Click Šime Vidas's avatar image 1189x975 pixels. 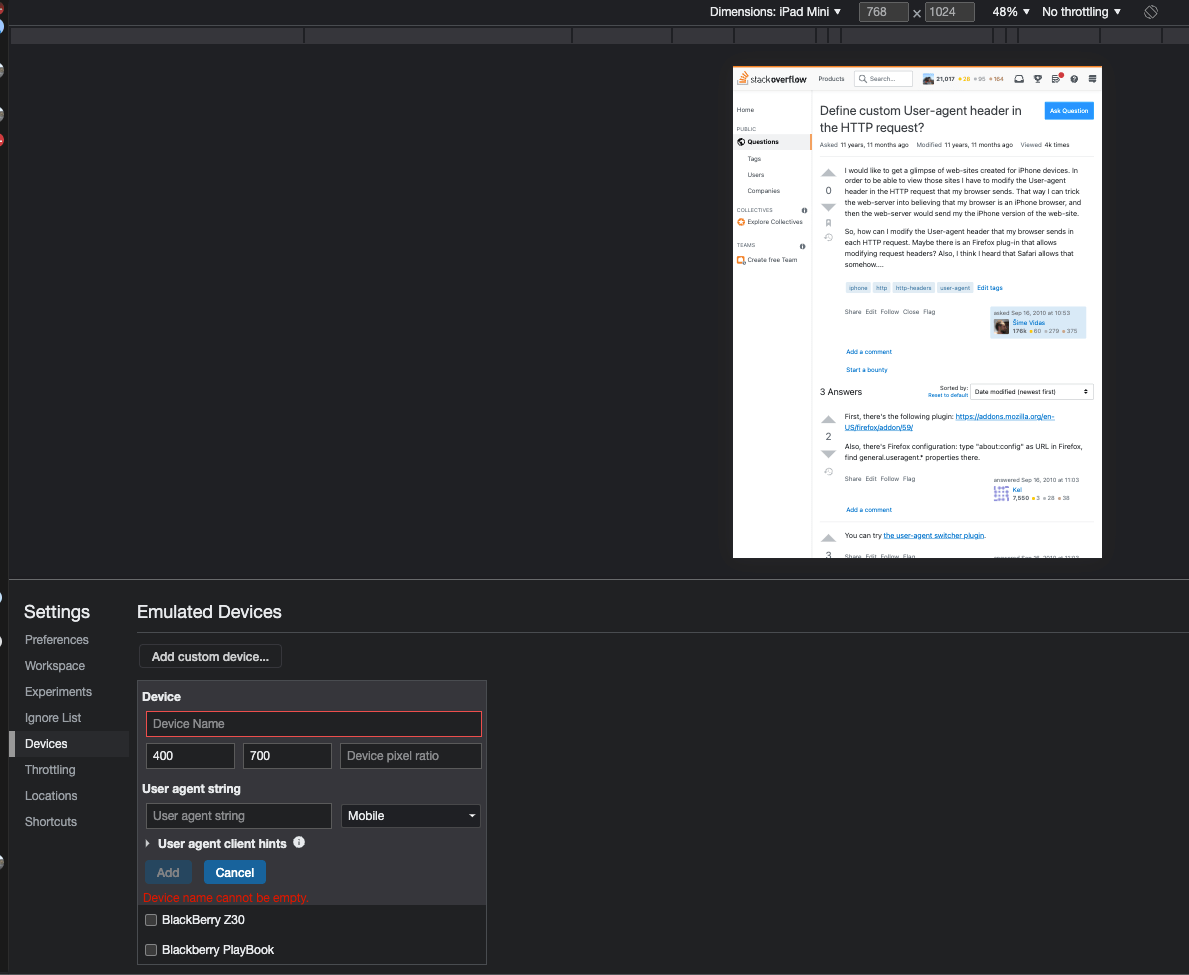pyautogui.click(x=1001, y=327)
